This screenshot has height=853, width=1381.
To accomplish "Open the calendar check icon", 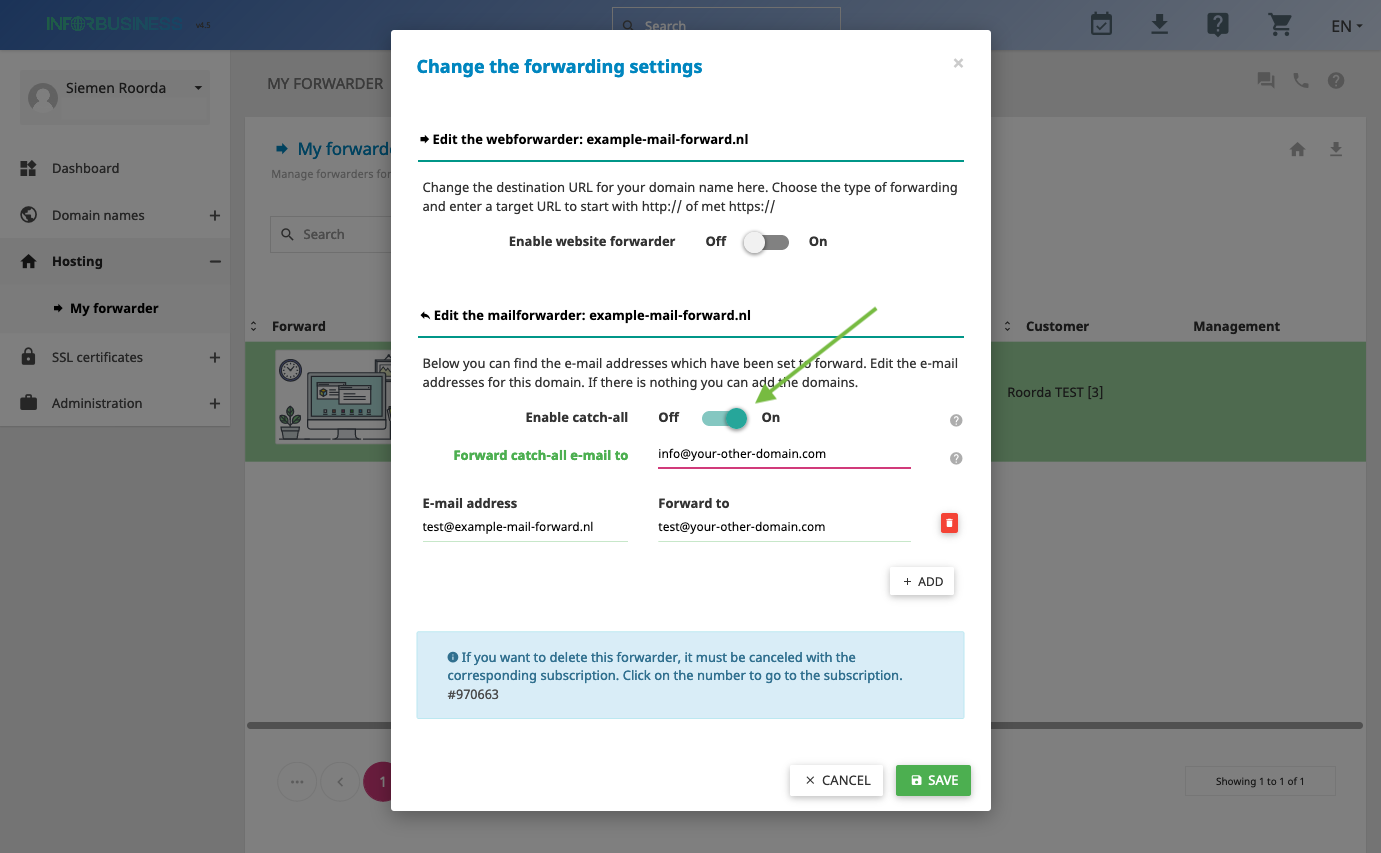I will coord(1101,24).
